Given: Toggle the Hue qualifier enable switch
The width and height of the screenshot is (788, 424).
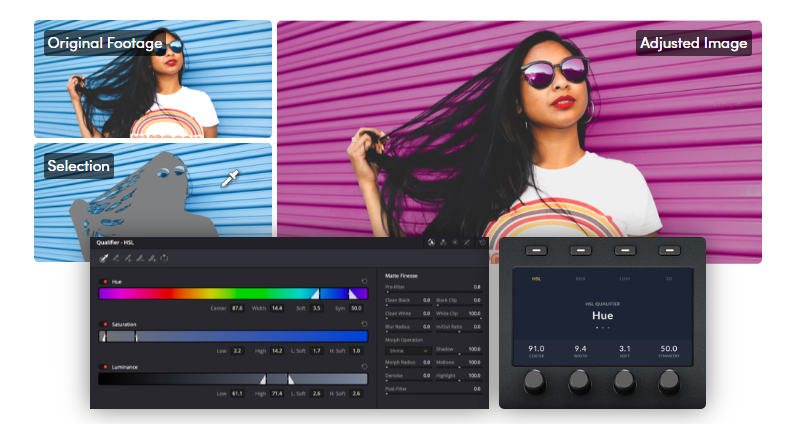Looking at the screenshot, I should coord(105,281).
